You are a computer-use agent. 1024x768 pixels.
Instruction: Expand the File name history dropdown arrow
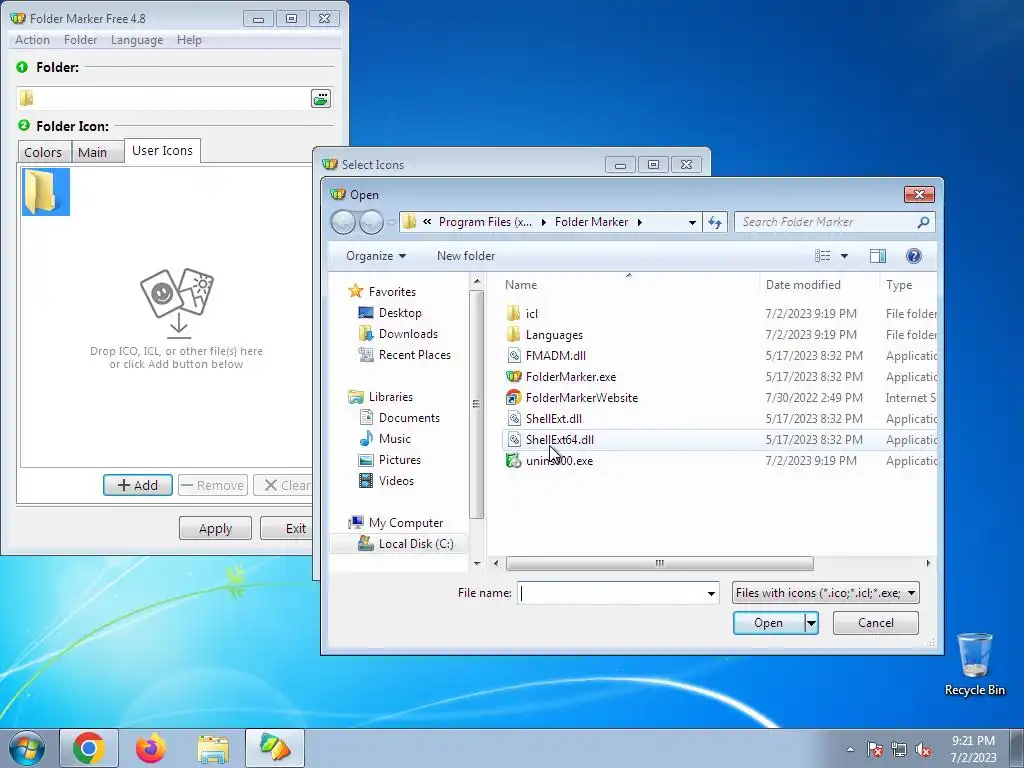click(x=711, y=593)
